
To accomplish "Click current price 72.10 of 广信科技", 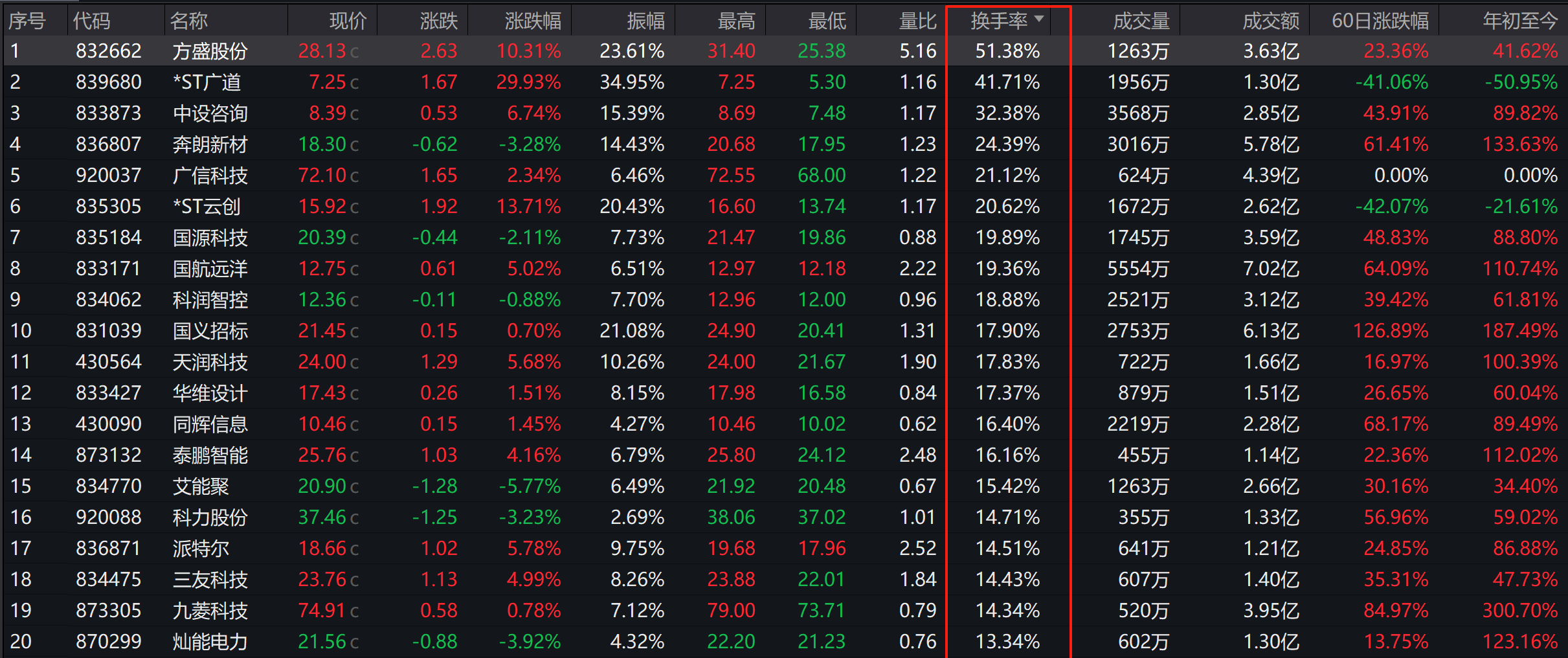I will click(322, 176).
